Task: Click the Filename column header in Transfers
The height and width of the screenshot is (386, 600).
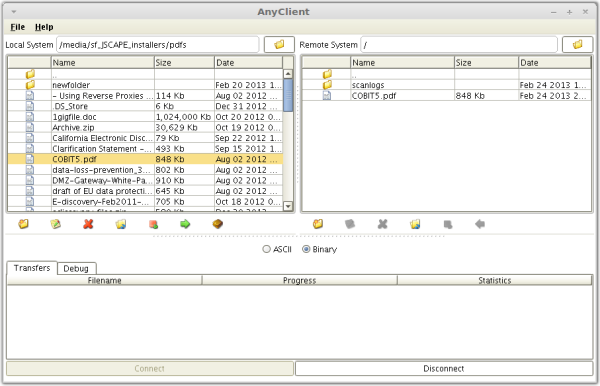Action: 104,280
